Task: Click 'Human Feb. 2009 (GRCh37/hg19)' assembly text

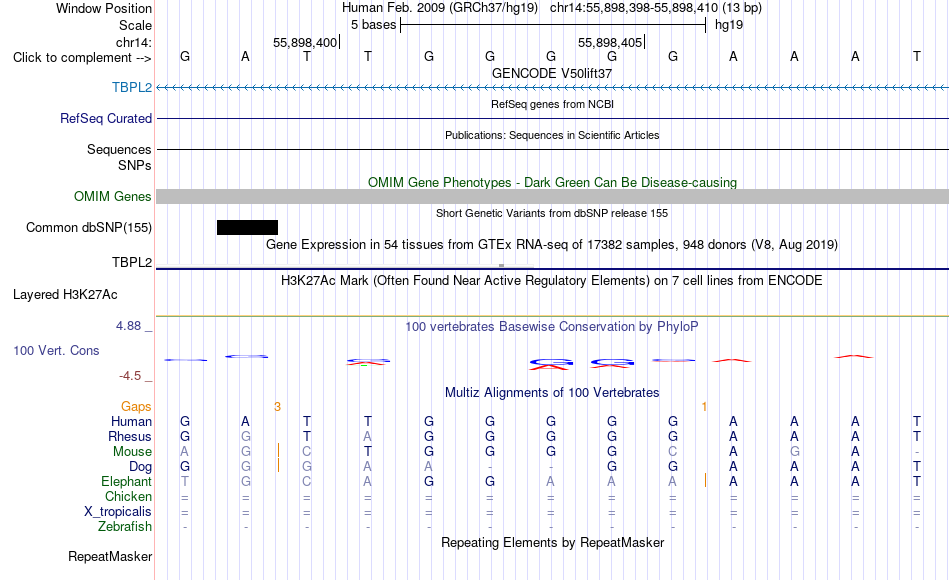Action: [440, 8]
